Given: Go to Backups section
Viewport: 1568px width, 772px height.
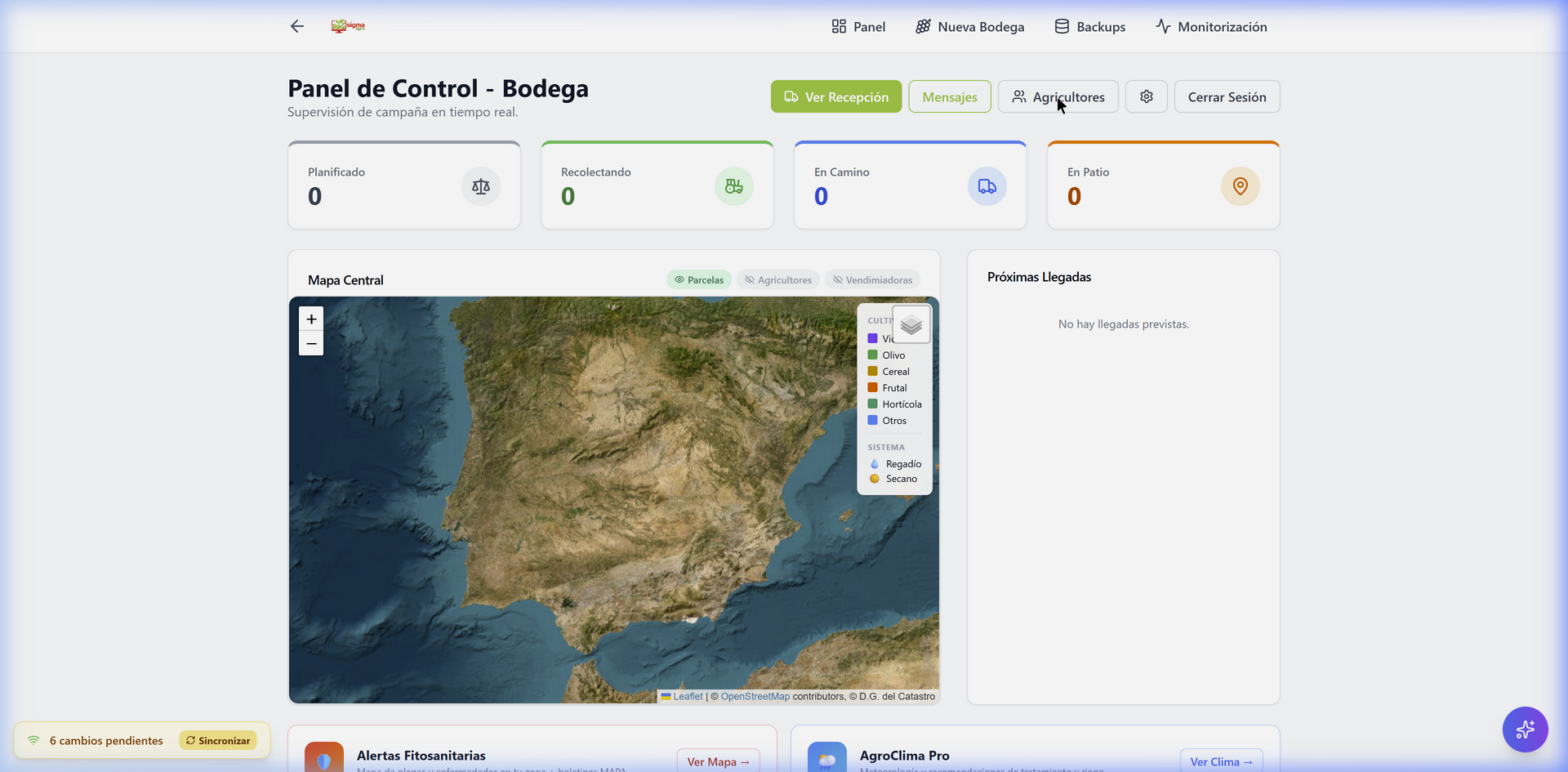Looking at the screenshot, I should click(1089, 27).
